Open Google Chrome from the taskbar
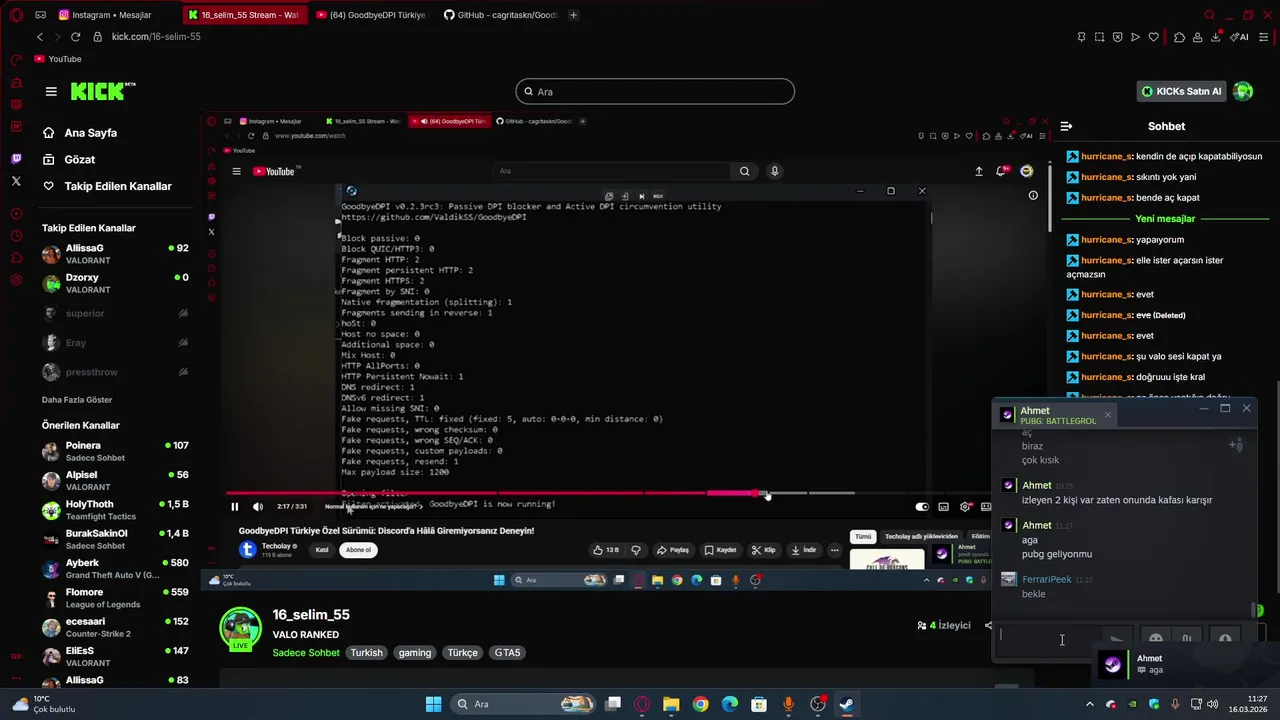1280x720 pixels. pyautogui.click(x=700, y=704)
